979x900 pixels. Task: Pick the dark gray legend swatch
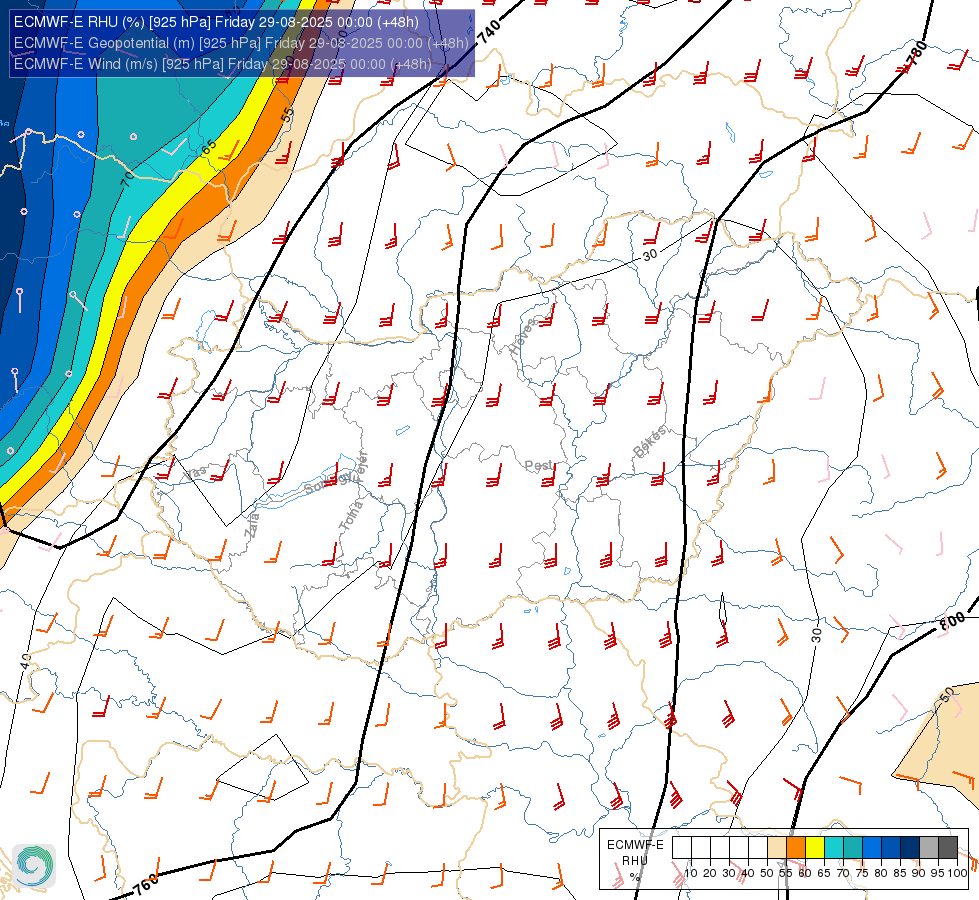tap(948, 847)
